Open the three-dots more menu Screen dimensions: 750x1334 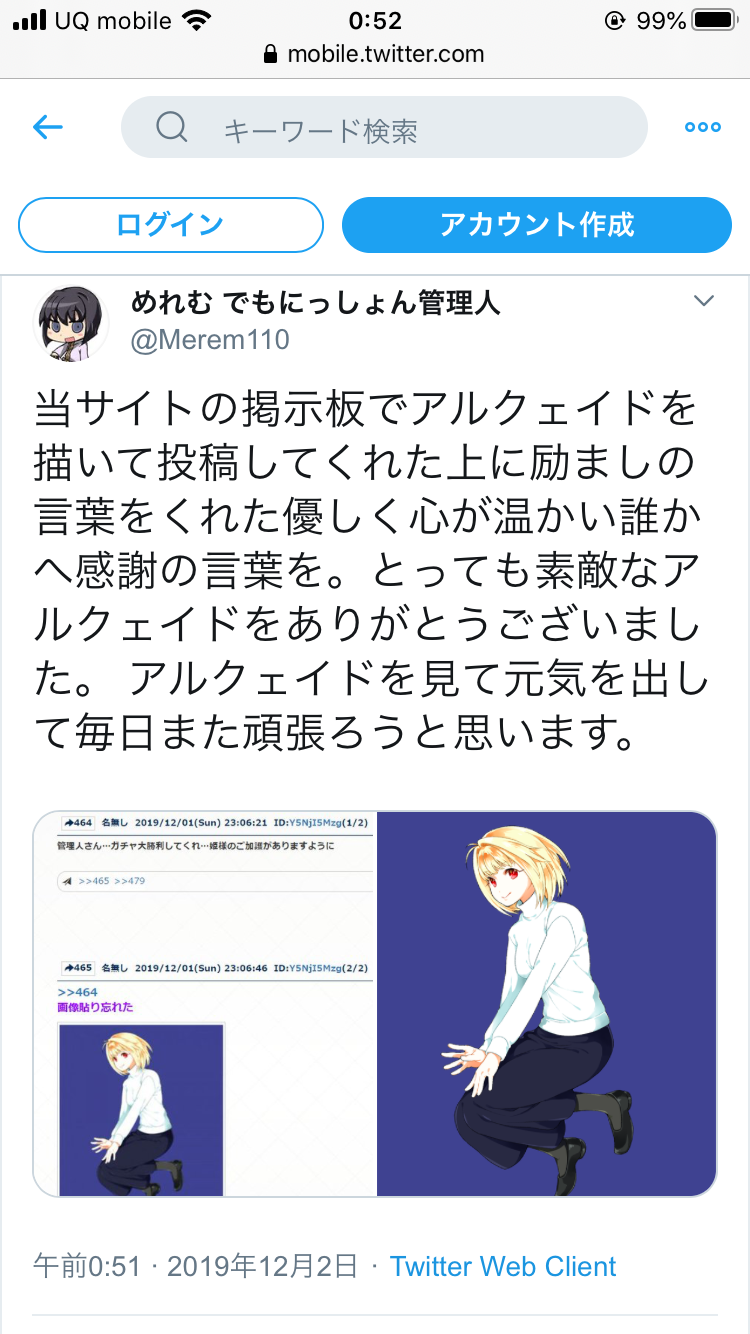click(x=702, y=127)
